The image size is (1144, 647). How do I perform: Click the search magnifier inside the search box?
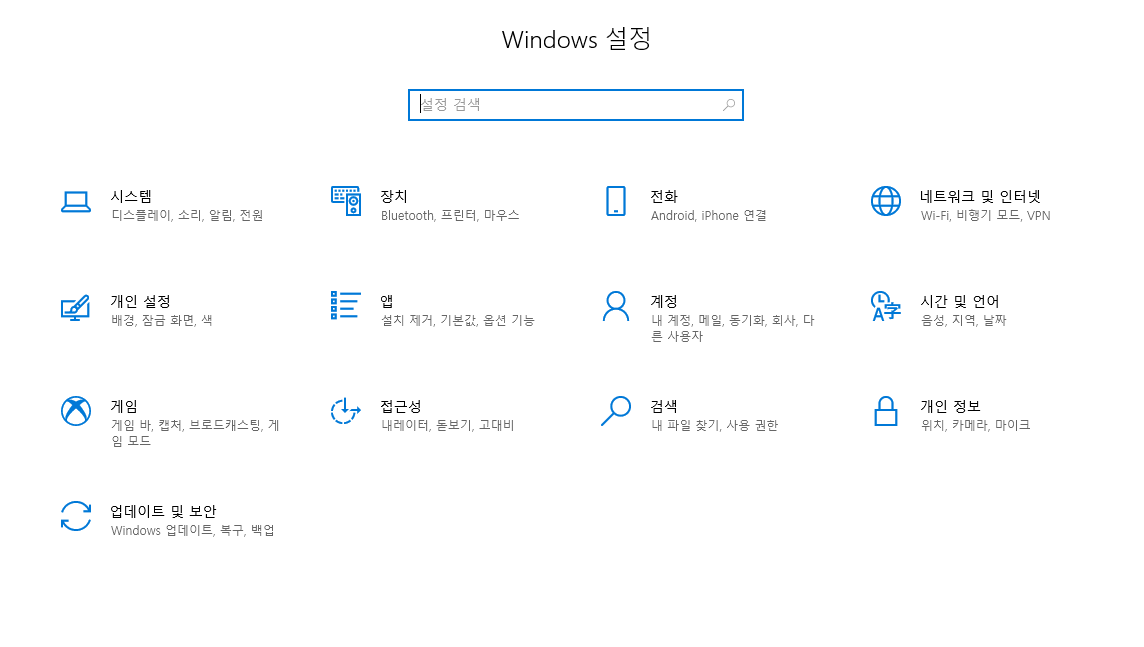pyautogui.click(x=729, y=105)
